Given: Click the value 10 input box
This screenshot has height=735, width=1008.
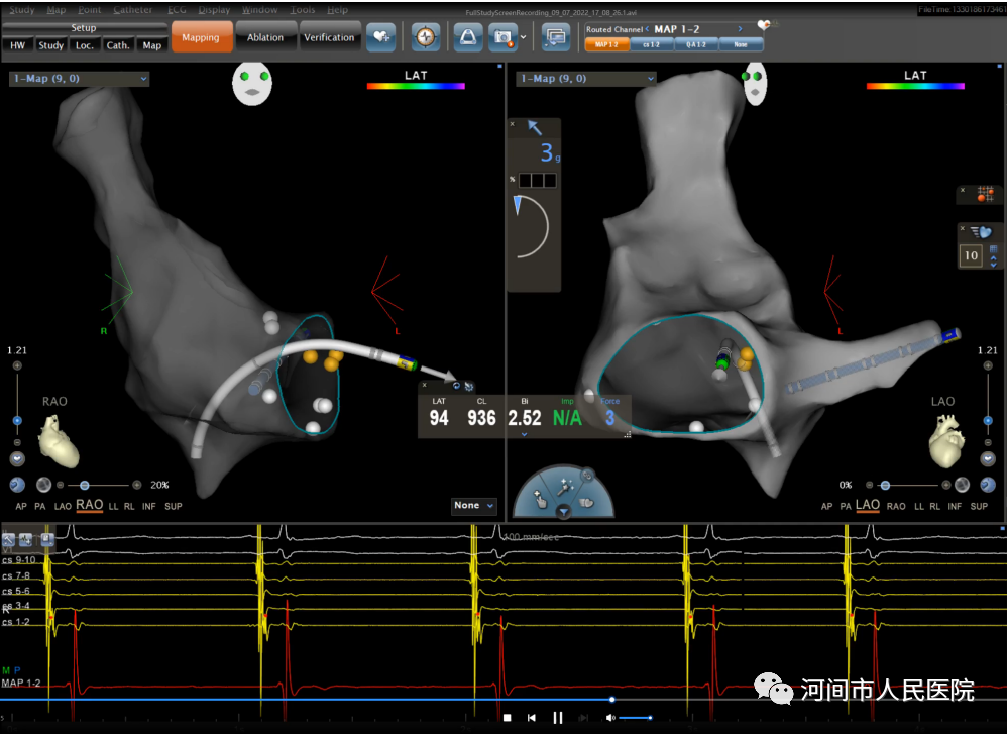Looking at the screenshot, I should click(970, 256).
